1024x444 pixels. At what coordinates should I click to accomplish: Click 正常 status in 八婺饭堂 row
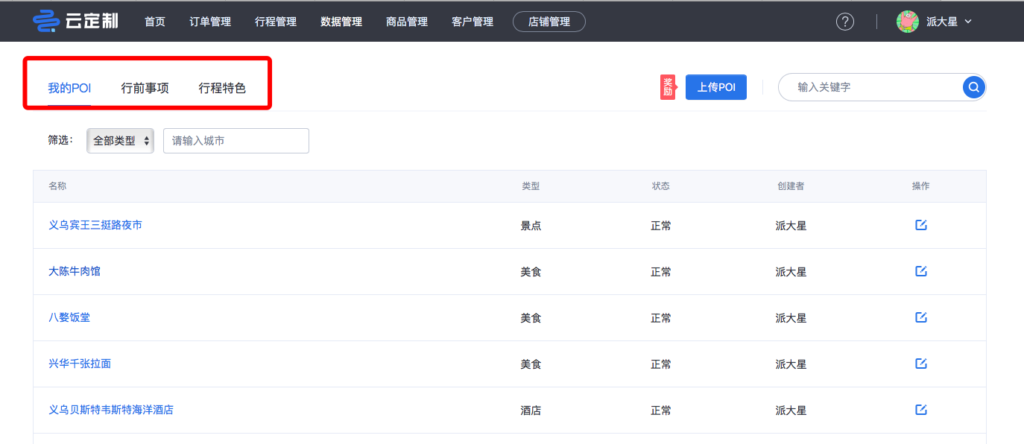660,319
